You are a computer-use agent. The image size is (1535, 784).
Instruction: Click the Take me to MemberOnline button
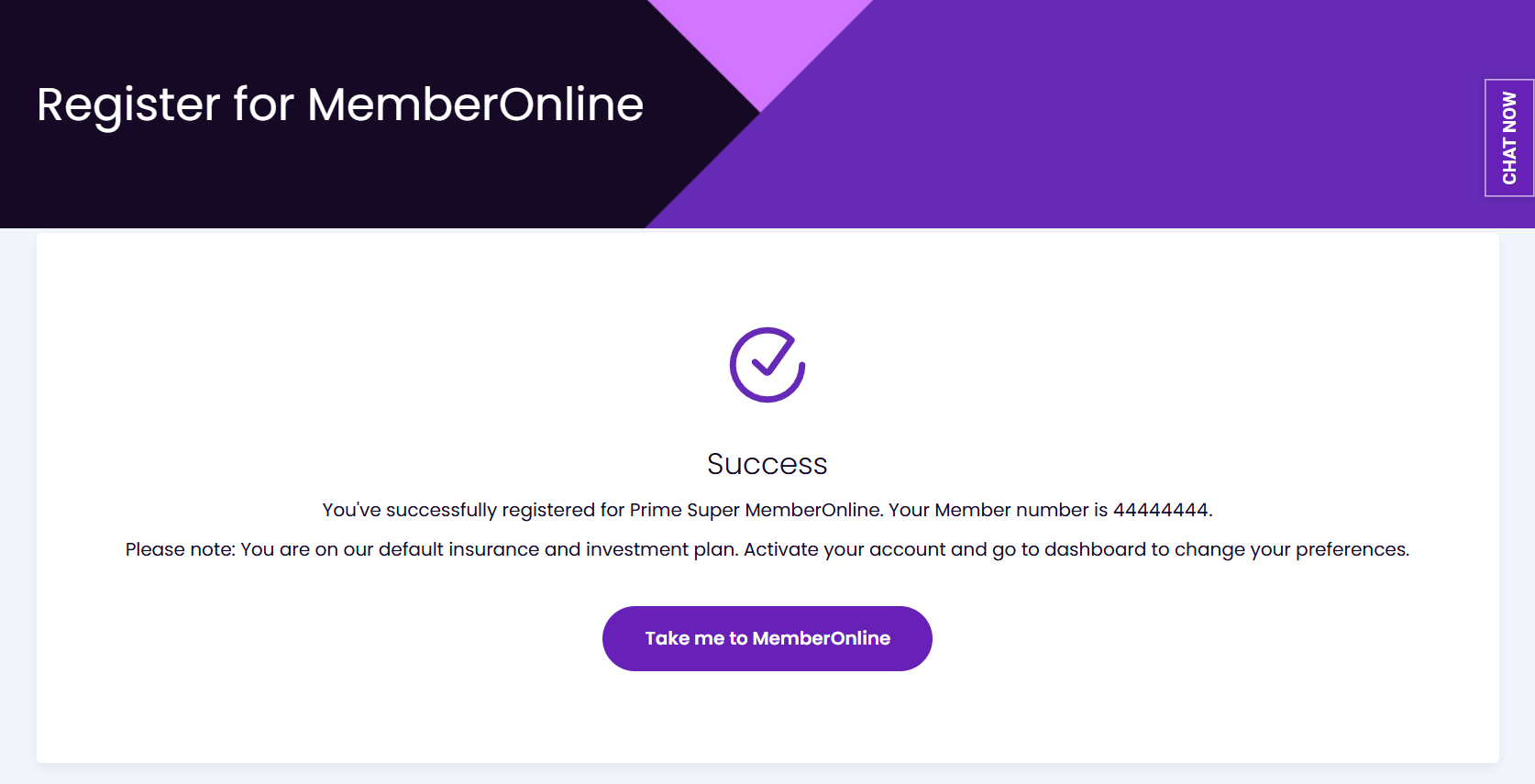767,638
